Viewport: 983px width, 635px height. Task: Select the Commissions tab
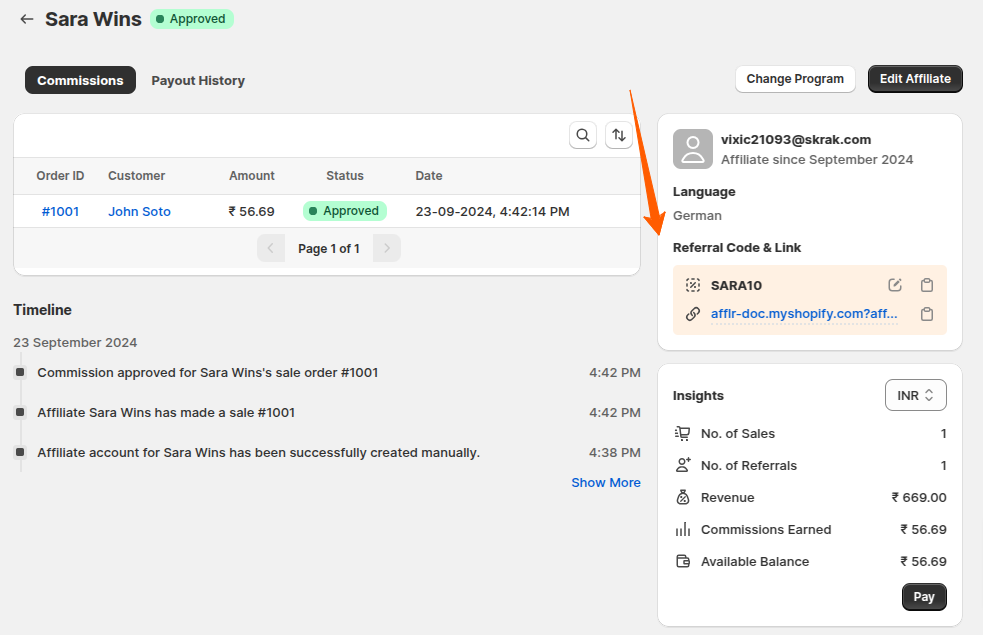tap(80, 80)
